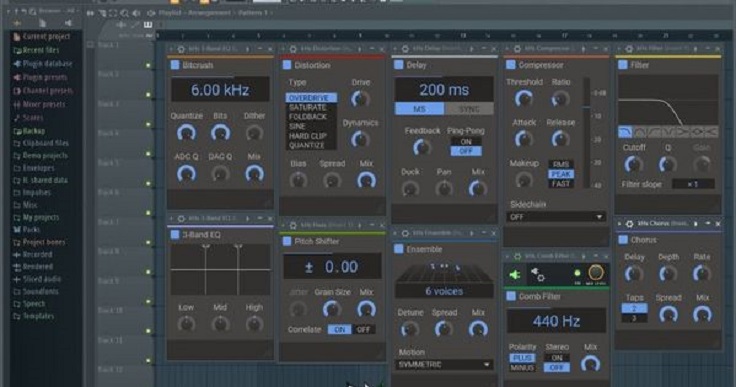Toggle the Delay enable box

pos(399,64)
